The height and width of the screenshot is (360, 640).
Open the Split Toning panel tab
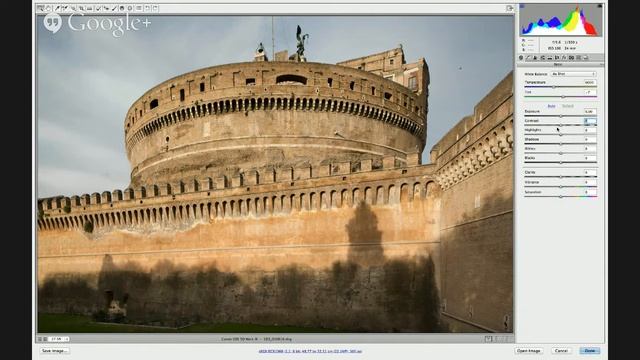550,58
